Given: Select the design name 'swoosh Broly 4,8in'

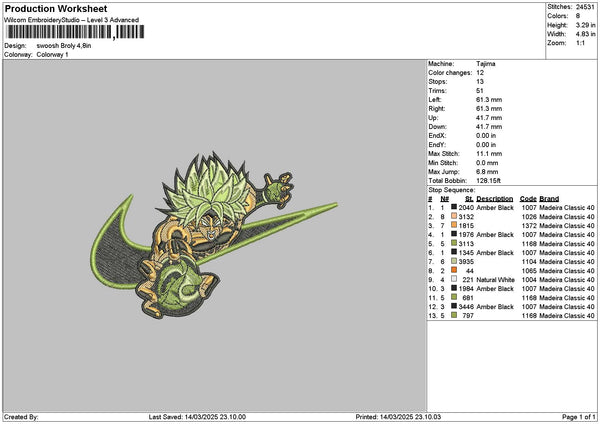Looking at the screenshot, I should [64, 46].
